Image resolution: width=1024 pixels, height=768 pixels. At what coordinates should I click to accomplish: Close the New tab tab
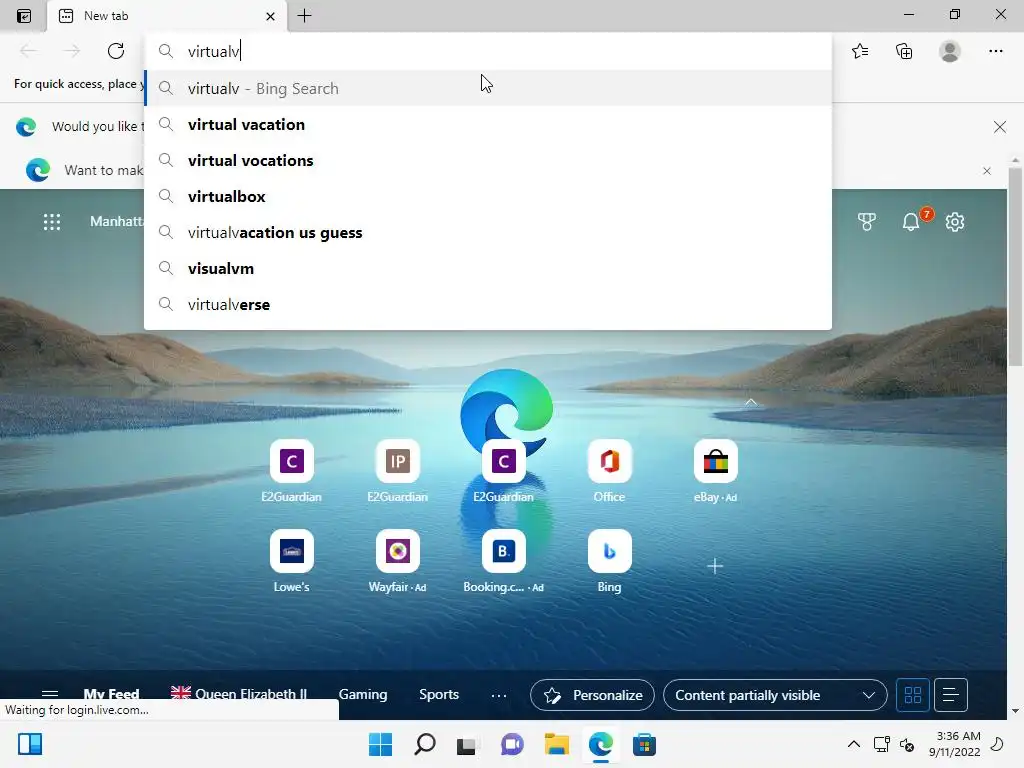[x=270, y=16]
